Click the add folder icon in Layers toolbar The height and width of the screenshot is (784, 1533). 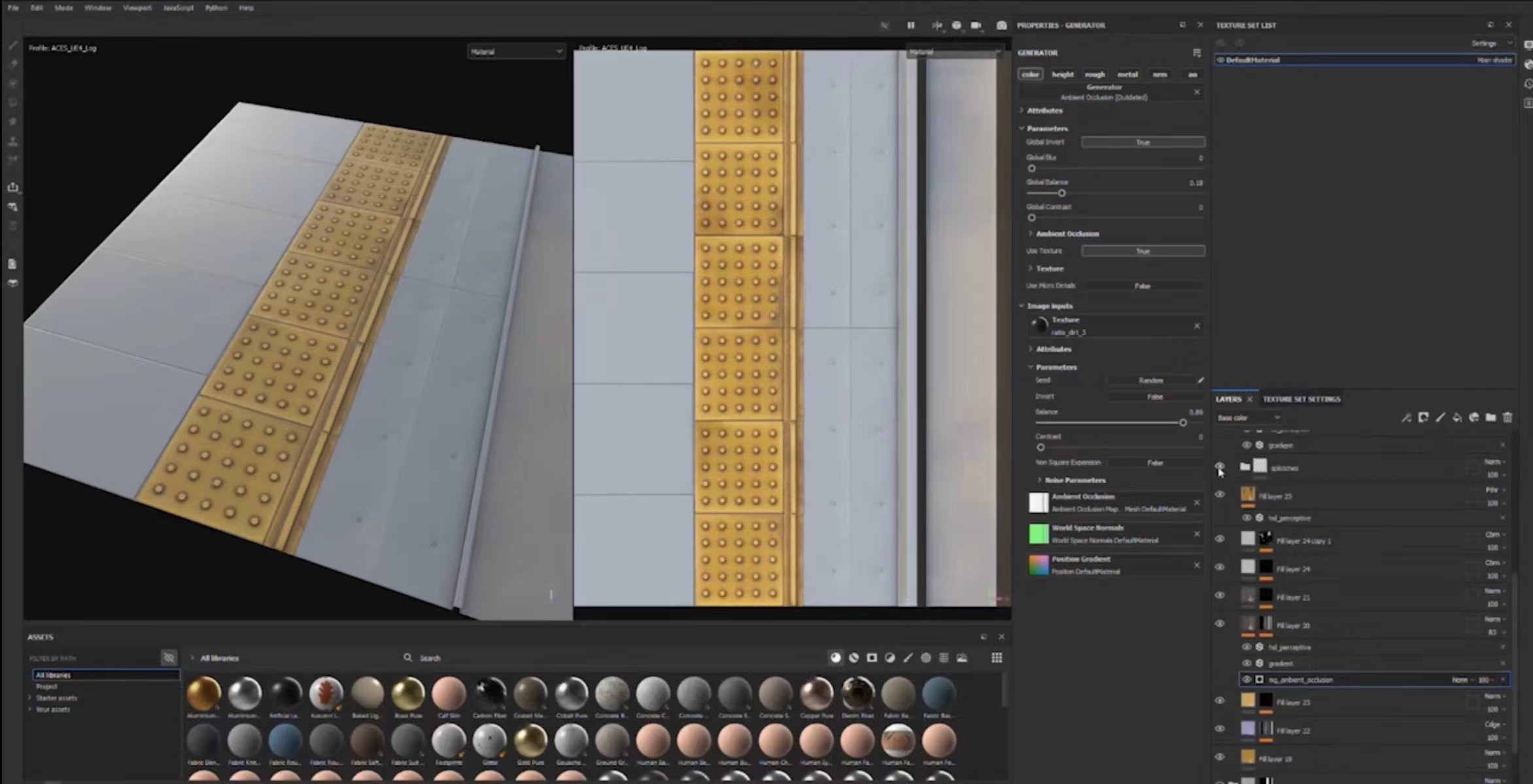point(1490,418)
